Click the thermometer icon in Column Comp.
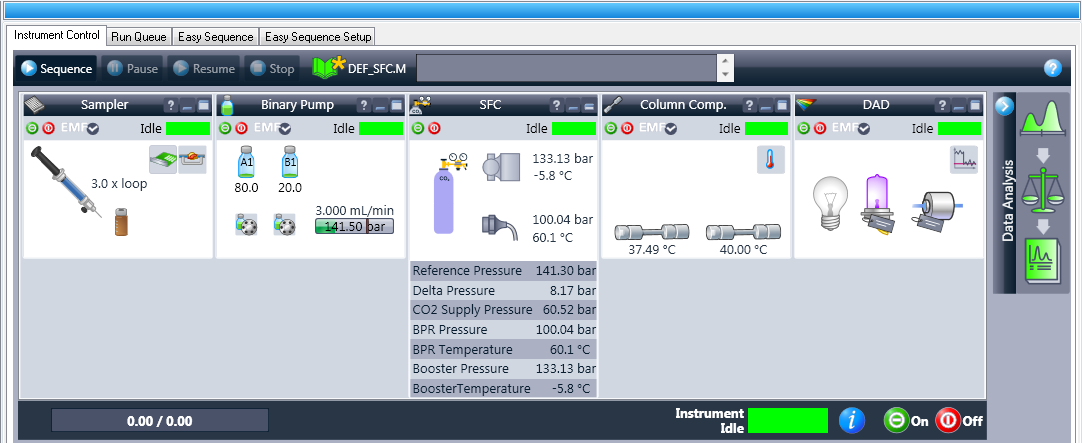The image size is (1082, 443). (x=771, y=160)
